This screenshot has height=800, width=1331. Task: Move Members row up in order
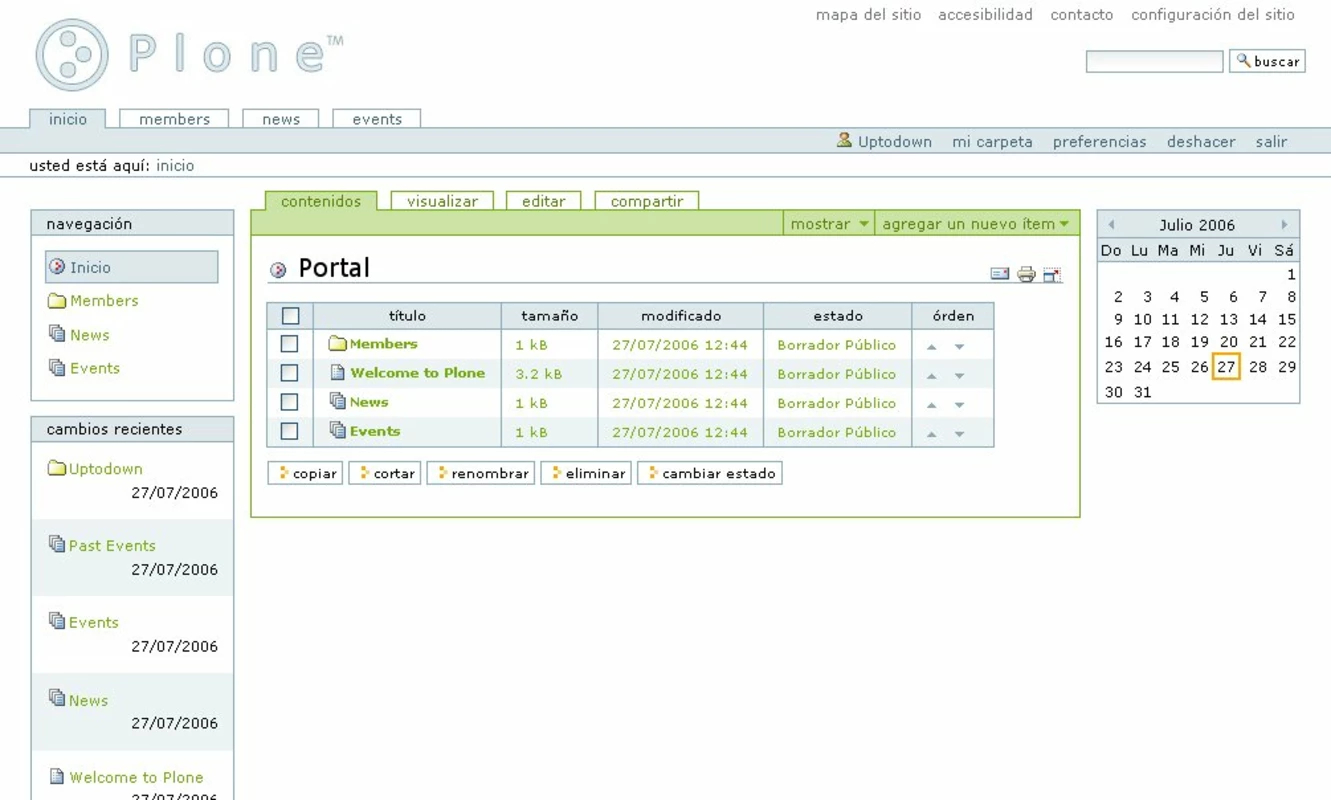pyautogui.click(x=932, y=347)
